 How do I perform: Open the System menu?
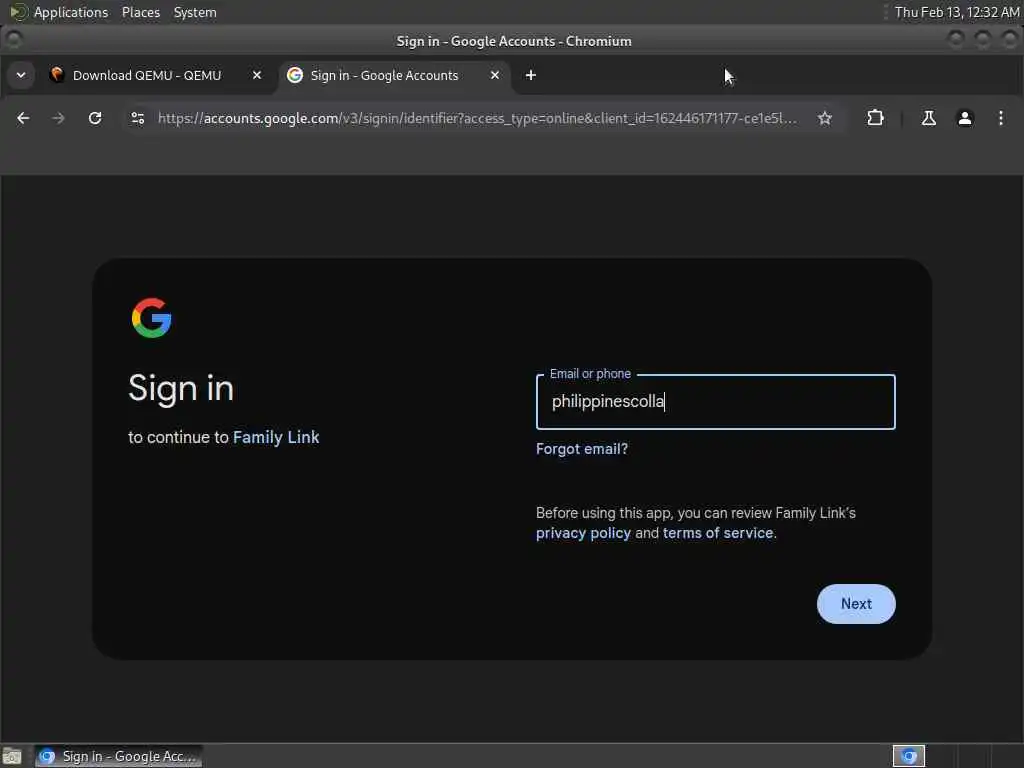(195, 12)
